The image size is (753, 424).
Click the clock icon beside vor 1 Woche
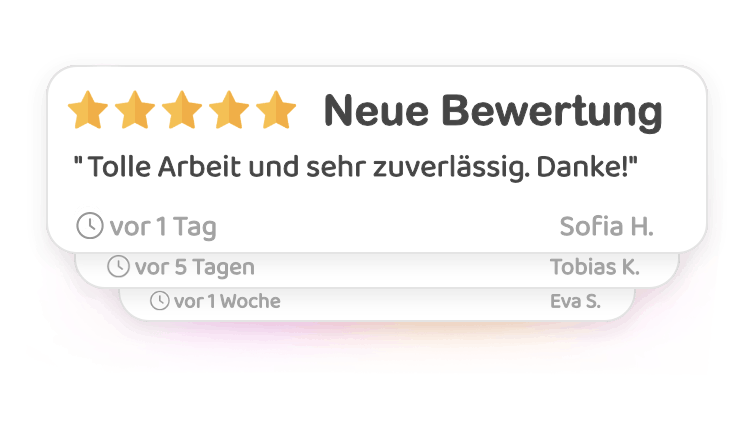pos(160,301)
